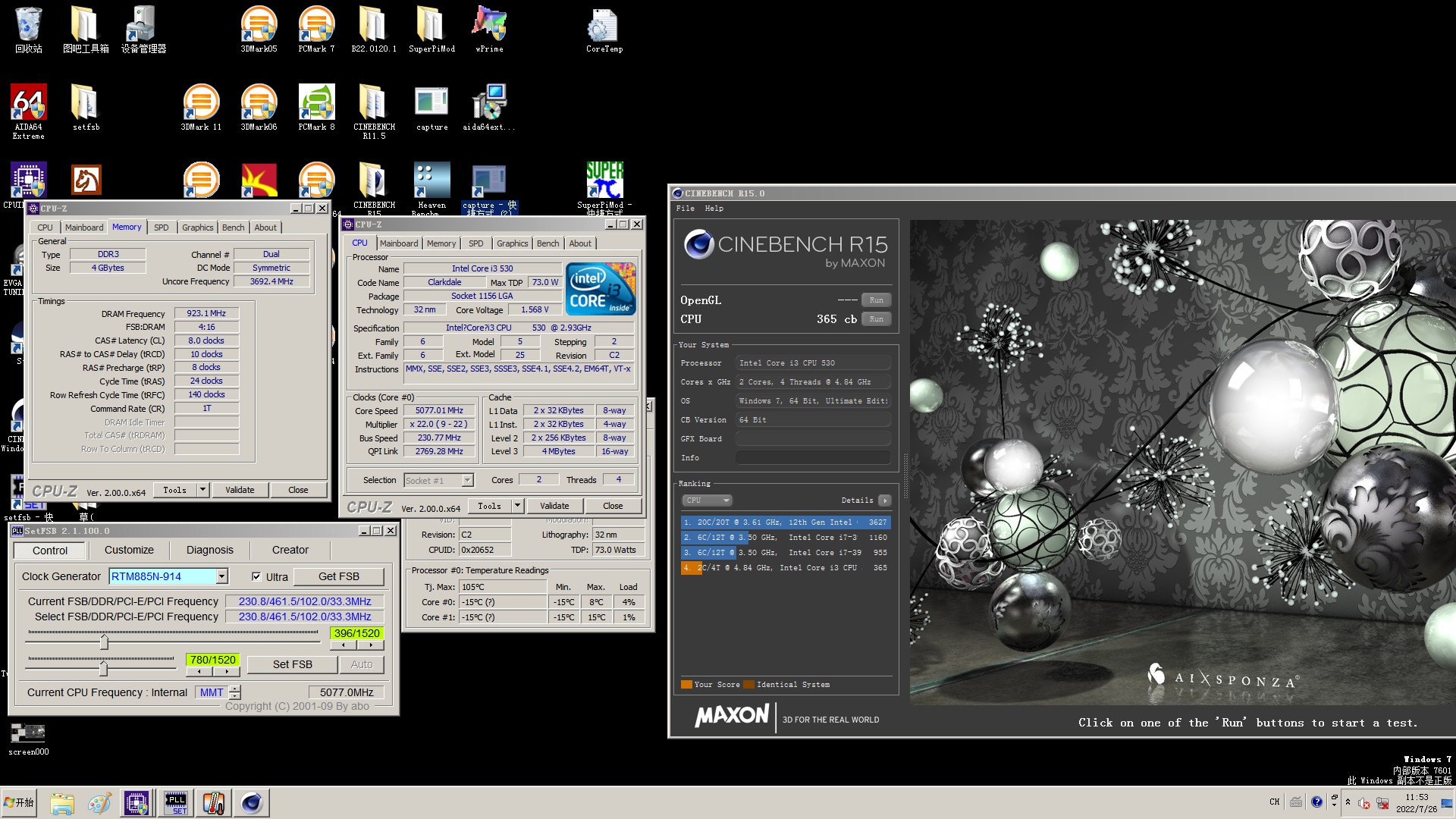Viewport: 1456px width, 819px height.
Task: Open the 3DMark05 desktop shortcut
Action: [259, 30]
